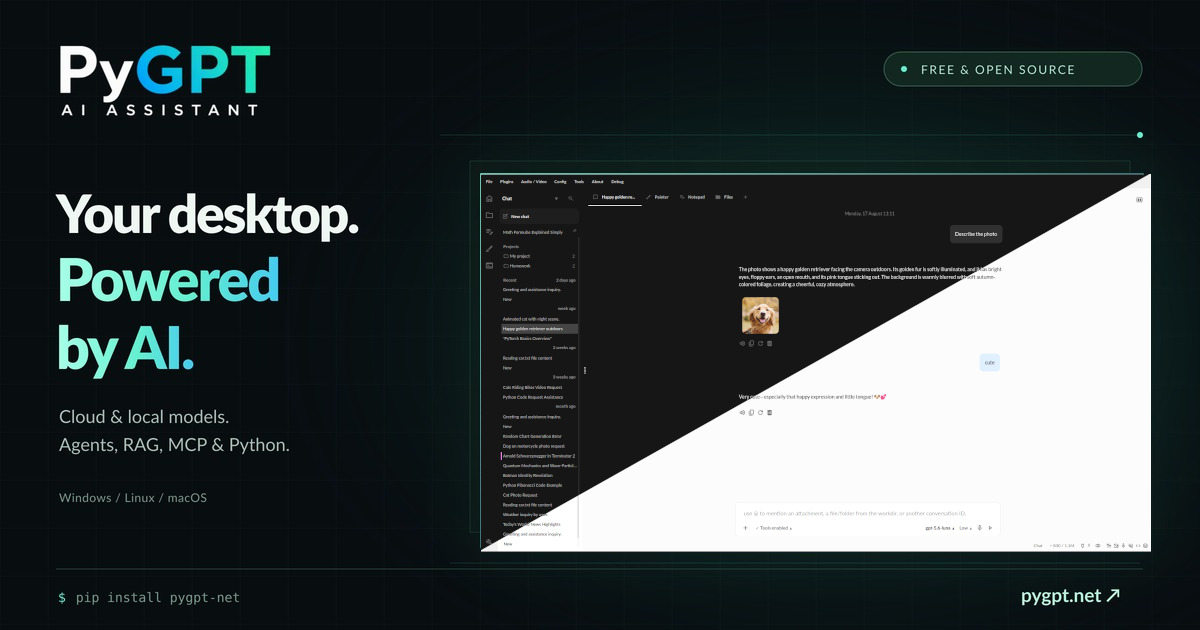Click the send arrow in input box
Image resolution: width=1200 pixels, height=630 pixels.
(x=990, y=527)
